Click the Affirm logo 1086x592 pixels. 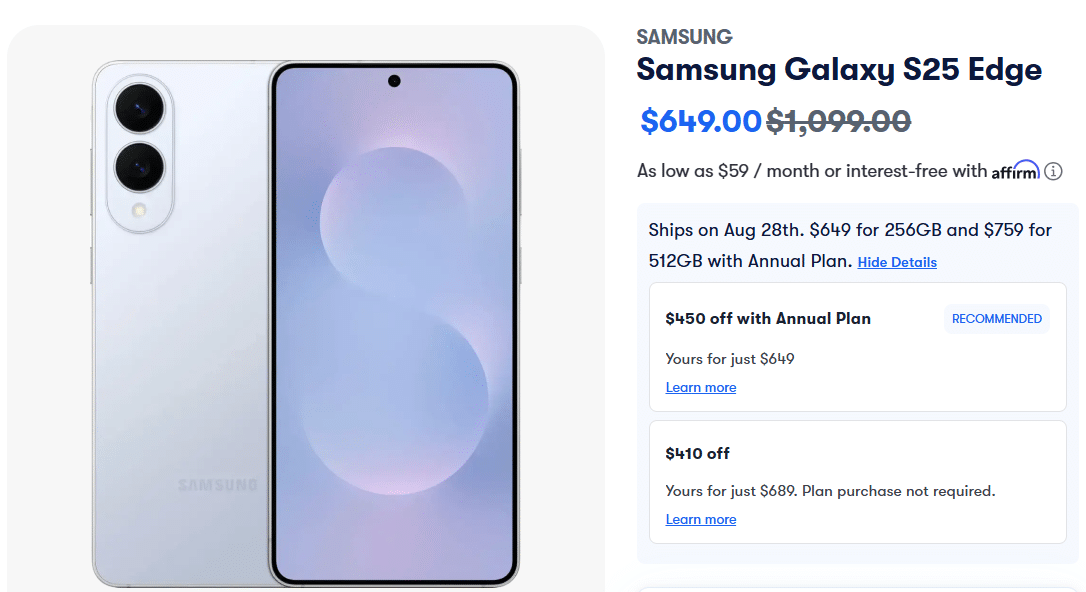1015,171
